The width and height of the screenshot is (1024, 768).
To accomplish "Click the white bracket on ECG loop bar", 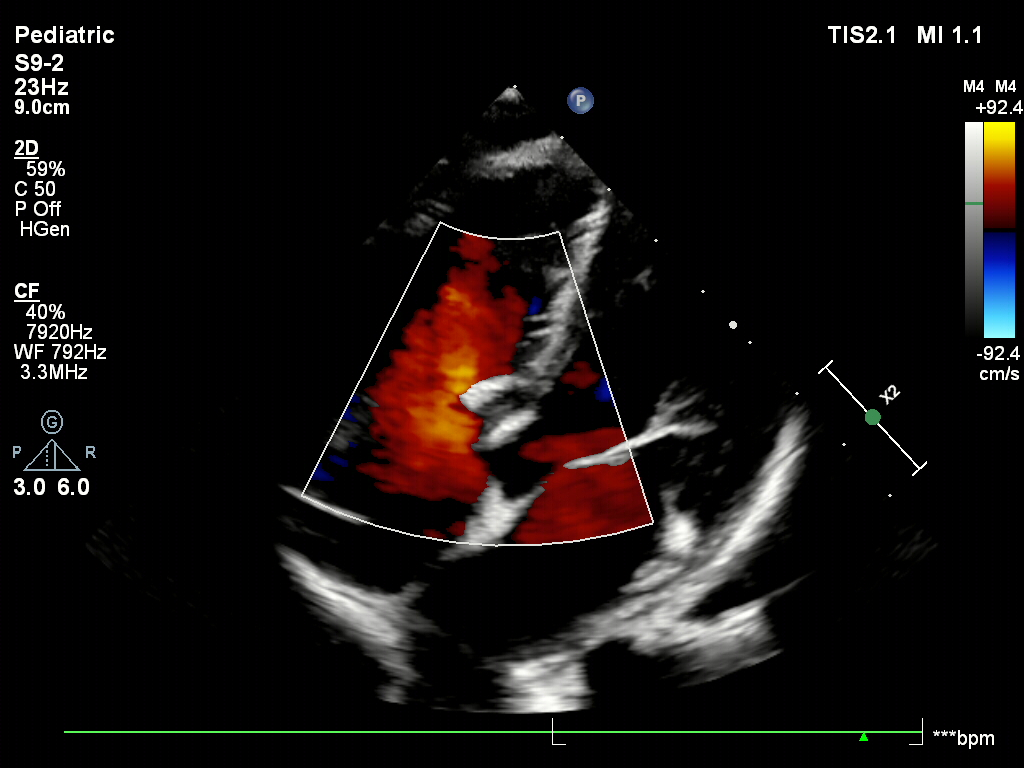I will [558, 731].
